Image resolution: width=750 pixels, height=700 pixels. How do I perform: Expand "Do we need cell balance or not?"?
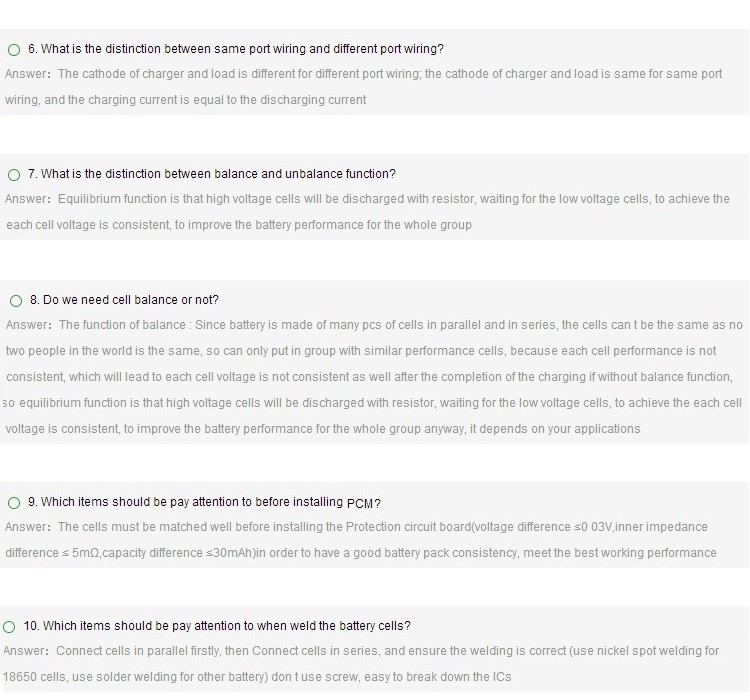click(124, 300)
